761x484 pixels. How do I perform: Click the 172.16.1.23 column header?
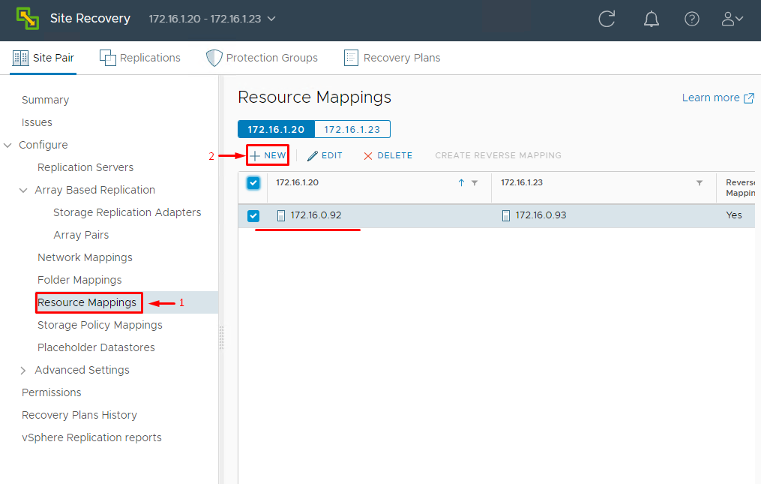604,187
